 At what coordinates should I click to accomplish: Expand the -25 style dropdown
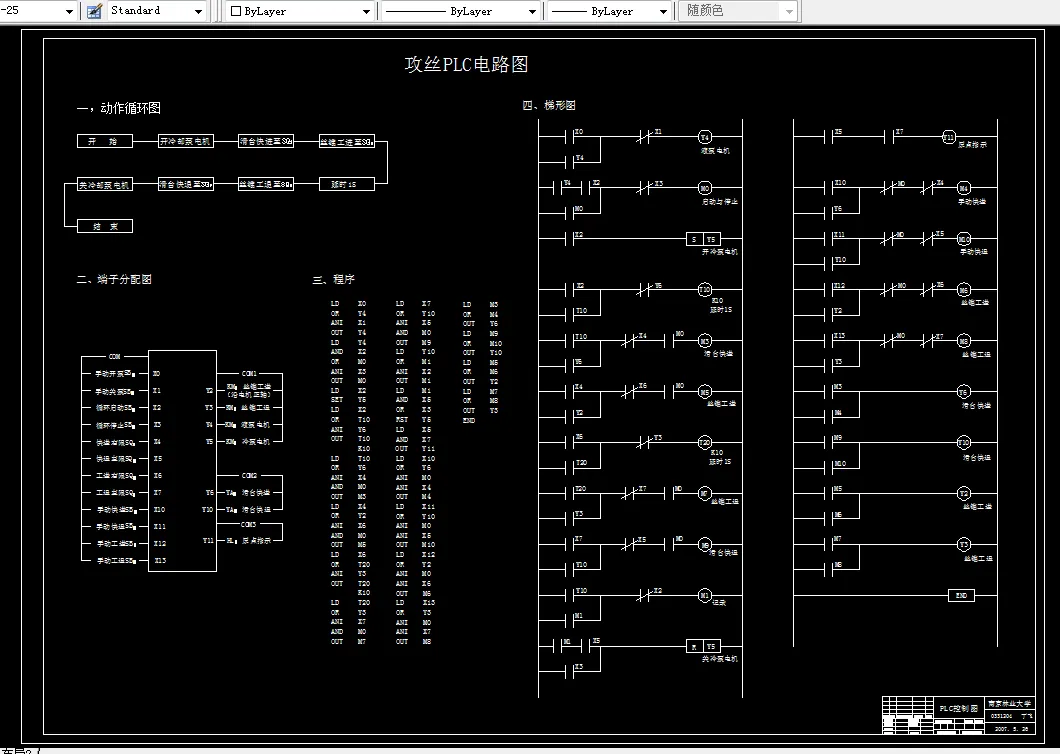click(x=69, y=11)
